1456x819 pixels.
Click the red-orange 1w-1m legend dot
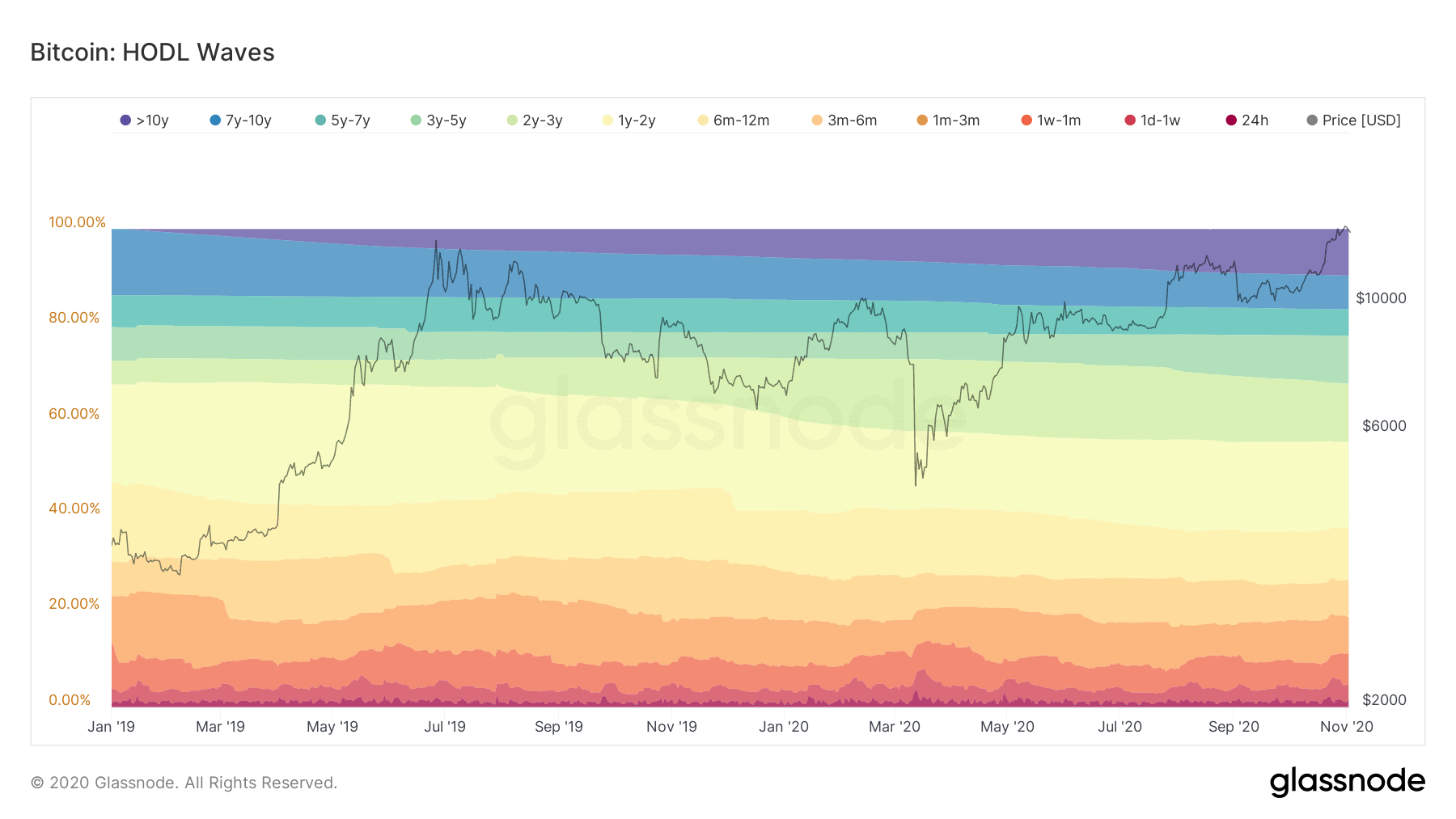tap(1026, 120)
